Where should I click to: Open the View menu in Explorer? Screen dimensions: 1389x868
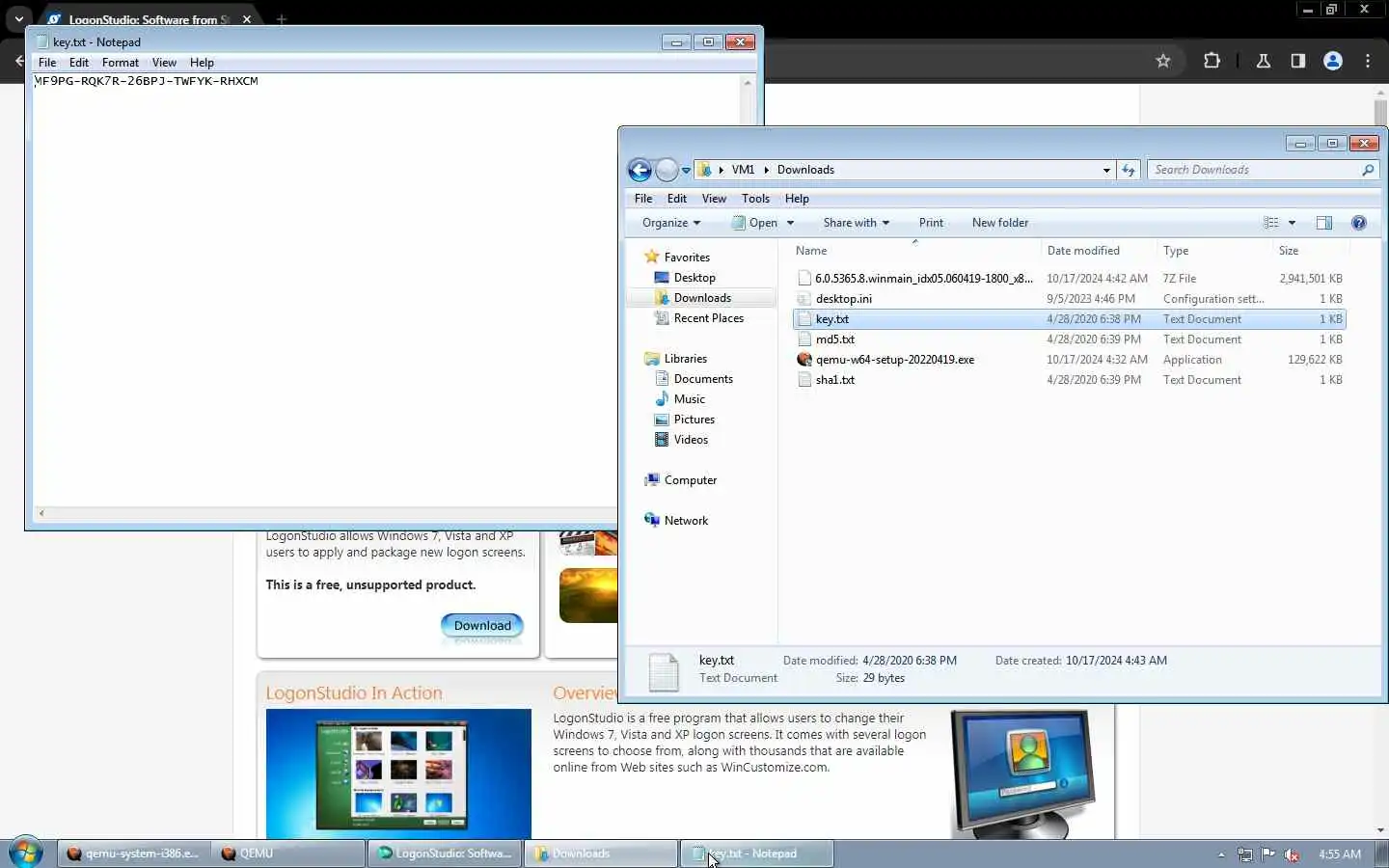pos(714,199)
